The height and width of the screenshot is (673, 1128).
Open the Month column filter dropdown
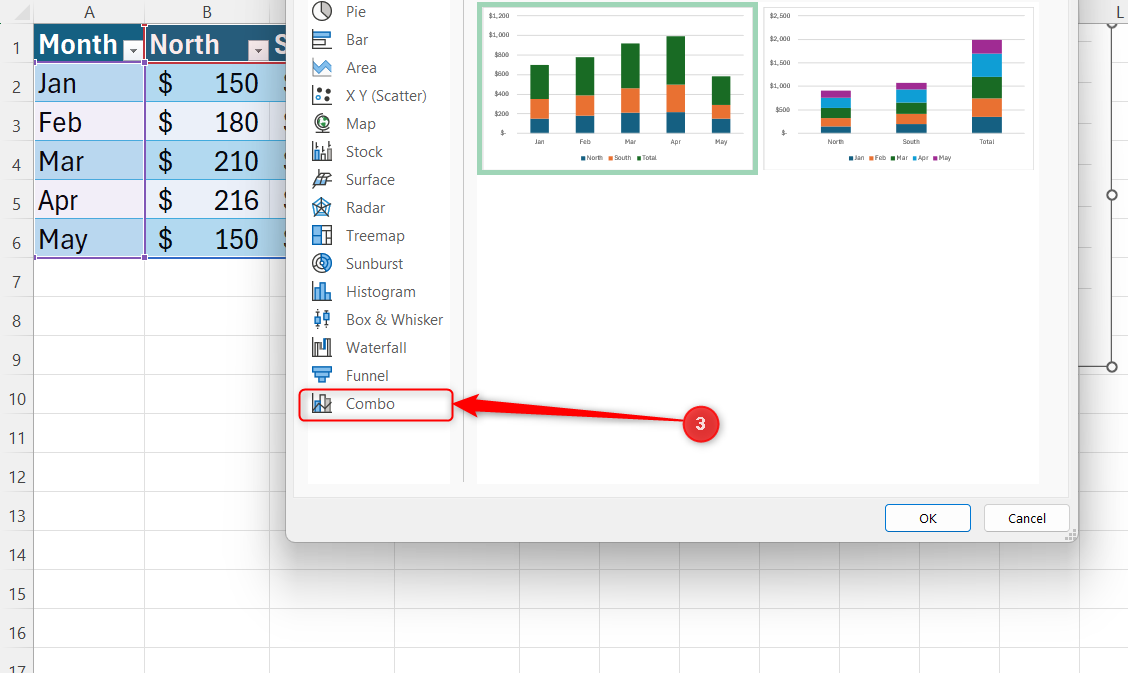[x=132, y=50]
